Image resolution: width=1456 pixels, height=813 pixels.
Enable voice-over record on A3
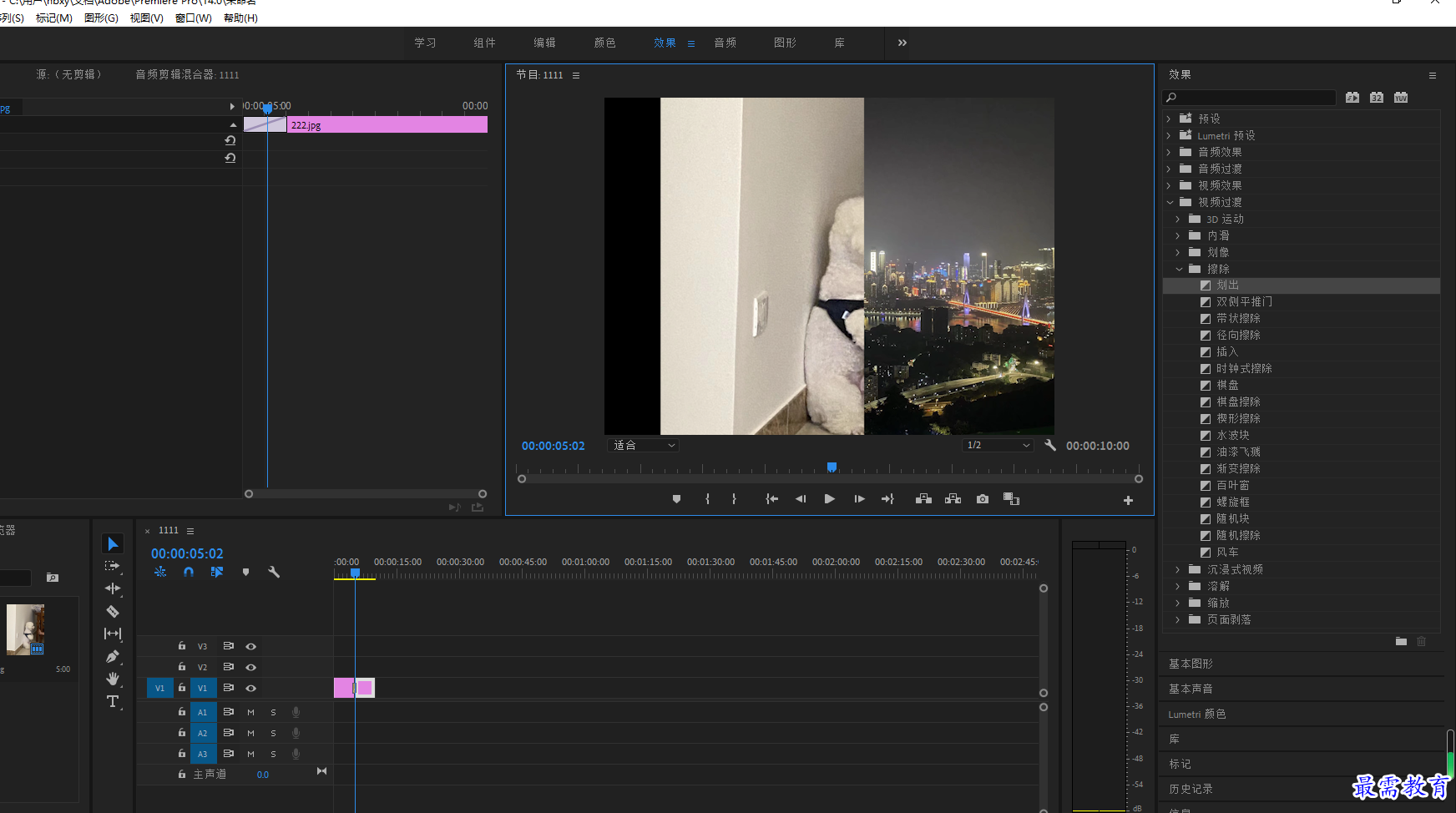pyautogui.click(x=296, y=754)
